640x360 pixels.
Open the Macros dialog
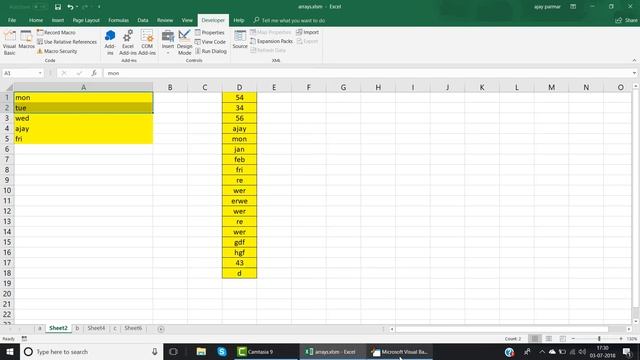27,40
